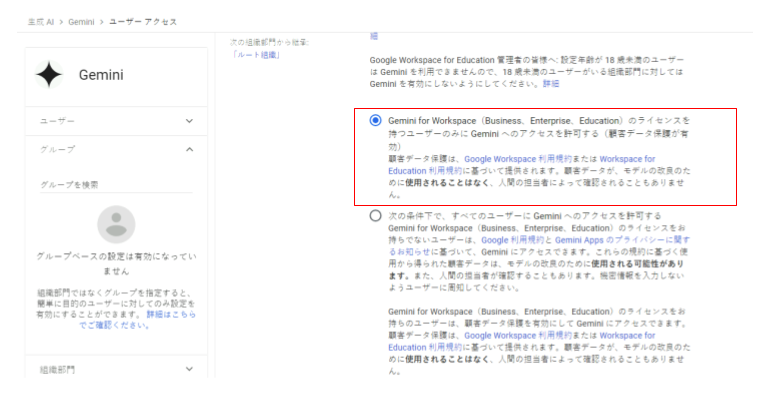Focus the グループを検索 search field
Viewport: 768px width, 404px height.
(116, 185)
